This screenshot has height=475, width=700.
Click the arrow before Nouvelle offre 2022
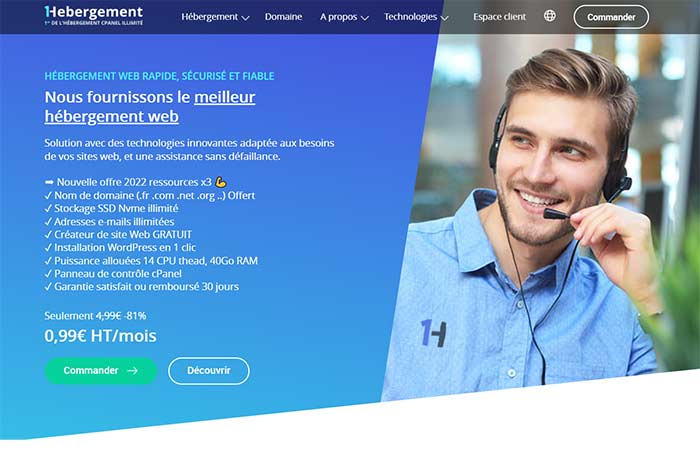tap(49, 182)
